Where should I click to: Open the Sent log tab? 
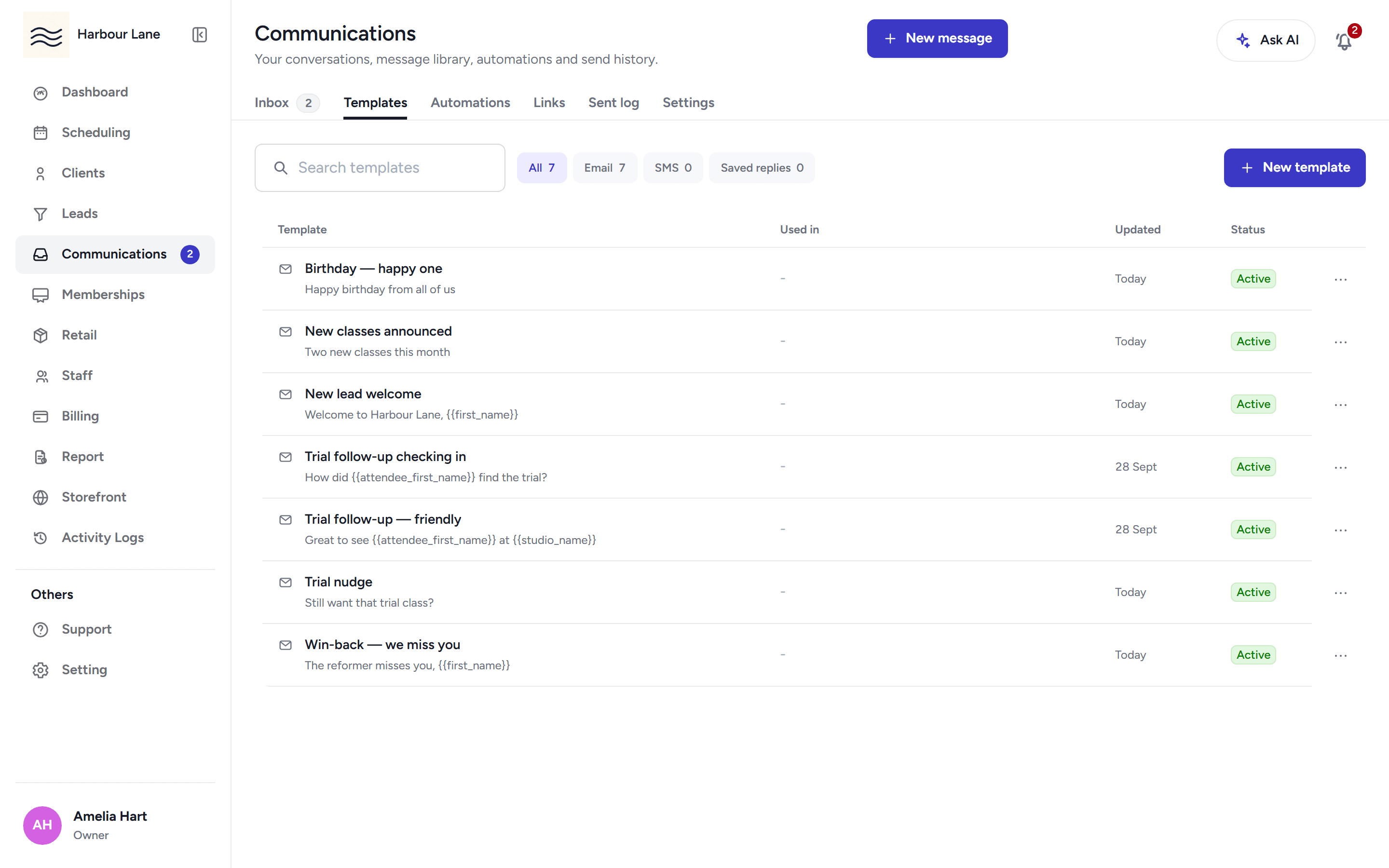tap(613, 103)
